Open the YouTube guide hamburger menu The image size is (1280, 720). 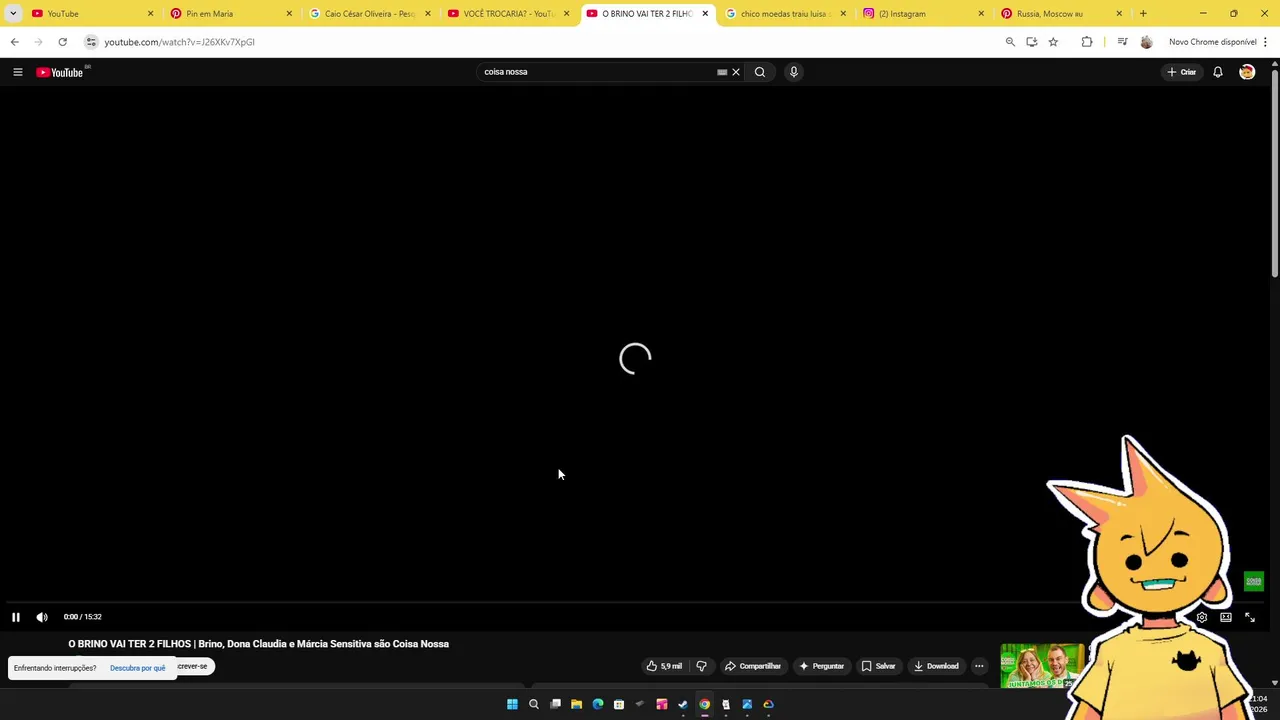[17, 72]
